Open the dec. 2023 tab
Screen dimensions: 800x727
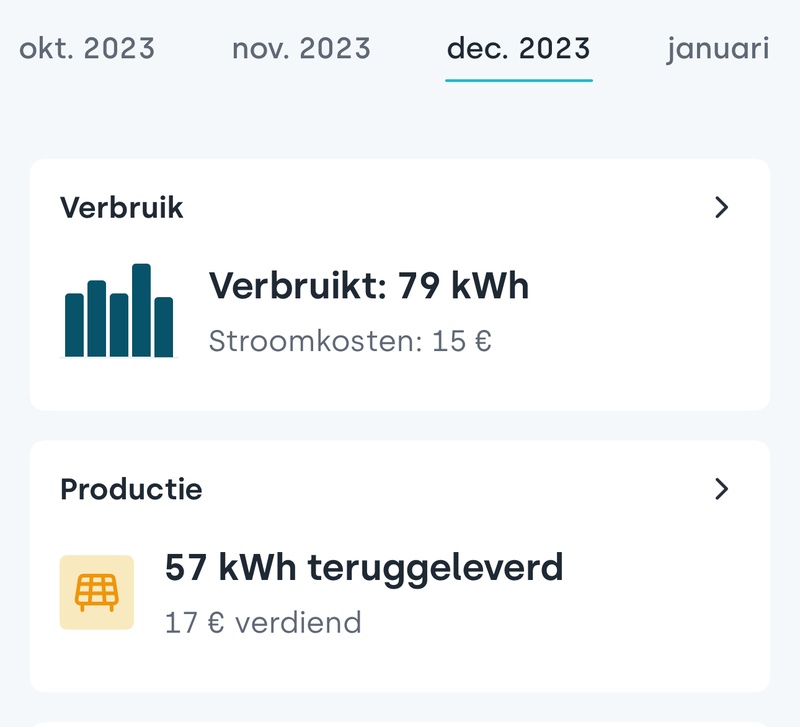518,48
